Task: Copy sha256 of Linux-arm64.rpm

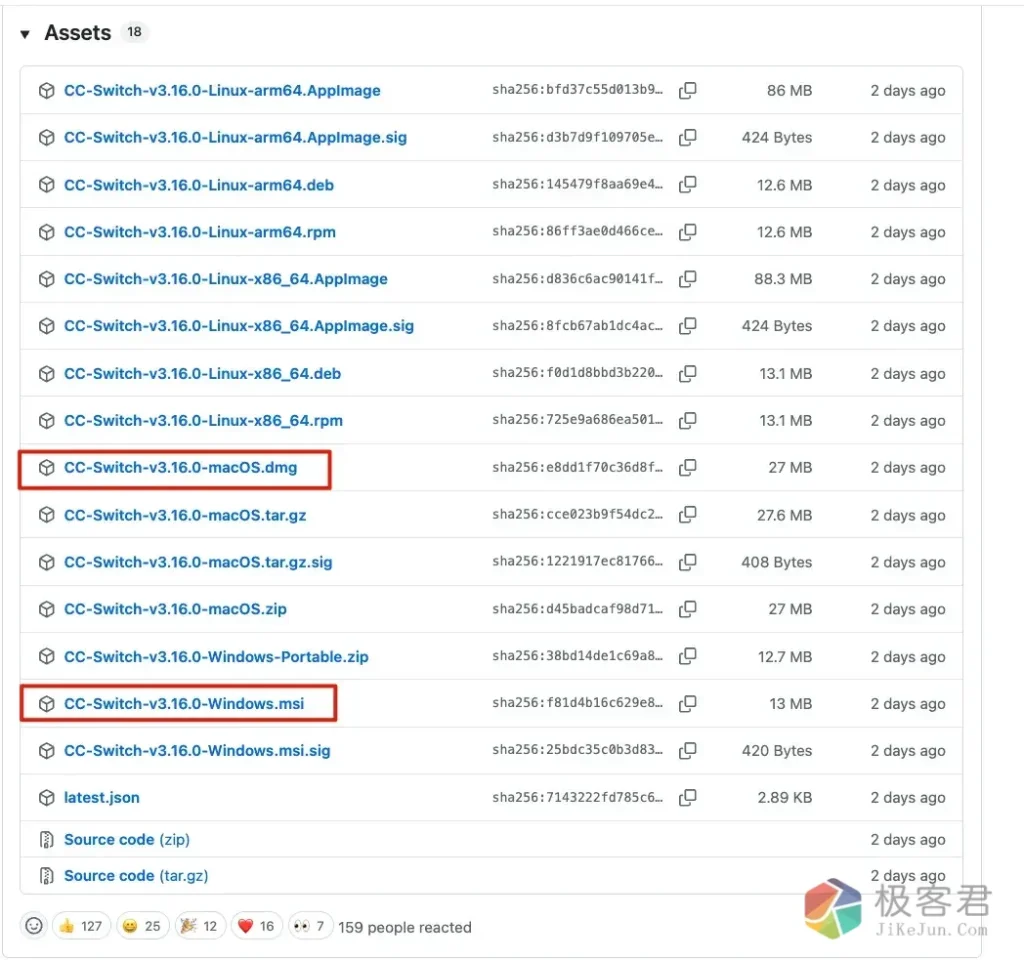Action: click(x=688, y=232)
